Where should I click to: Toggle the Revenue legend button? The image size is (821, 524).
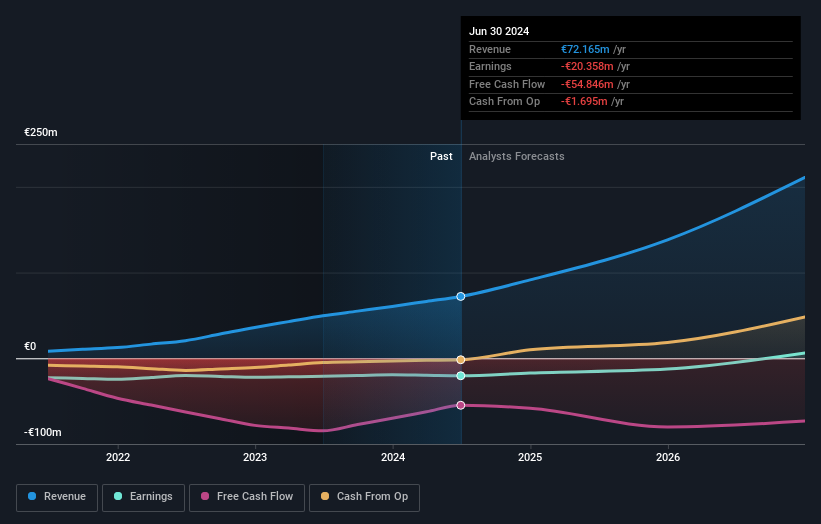[57, 497]
